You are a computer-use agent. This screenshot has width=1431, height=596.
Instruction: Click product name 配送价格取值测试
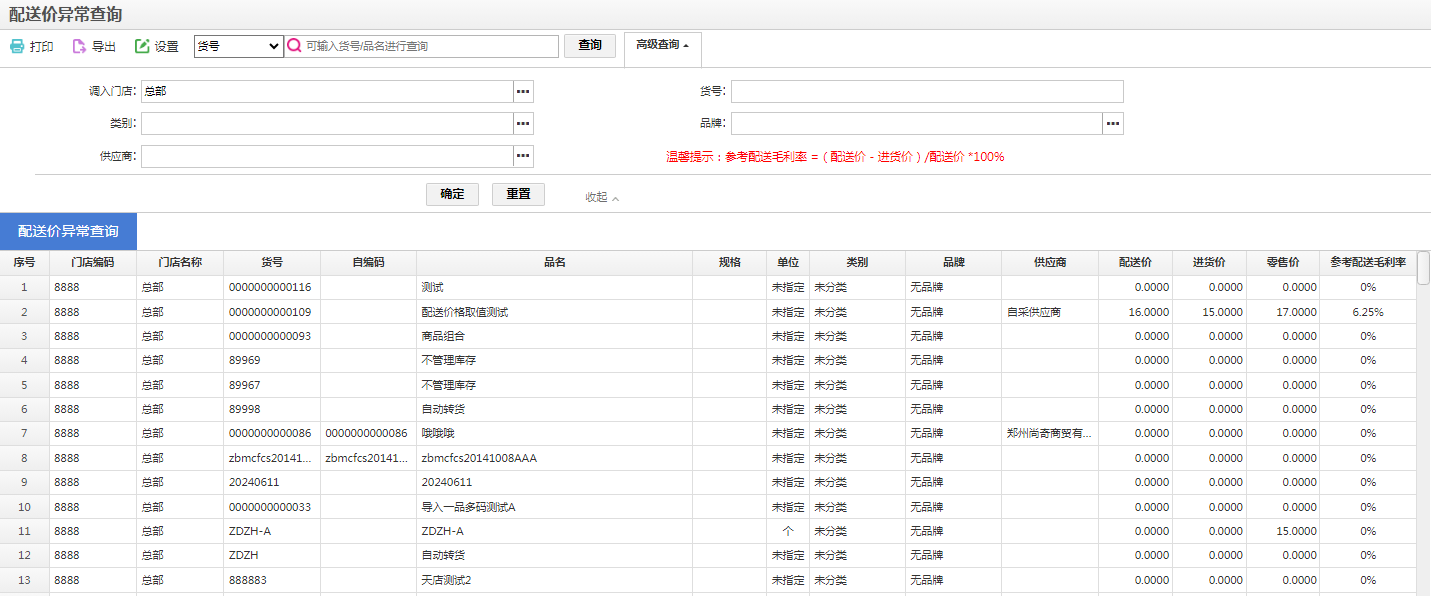tap(465, 312)
